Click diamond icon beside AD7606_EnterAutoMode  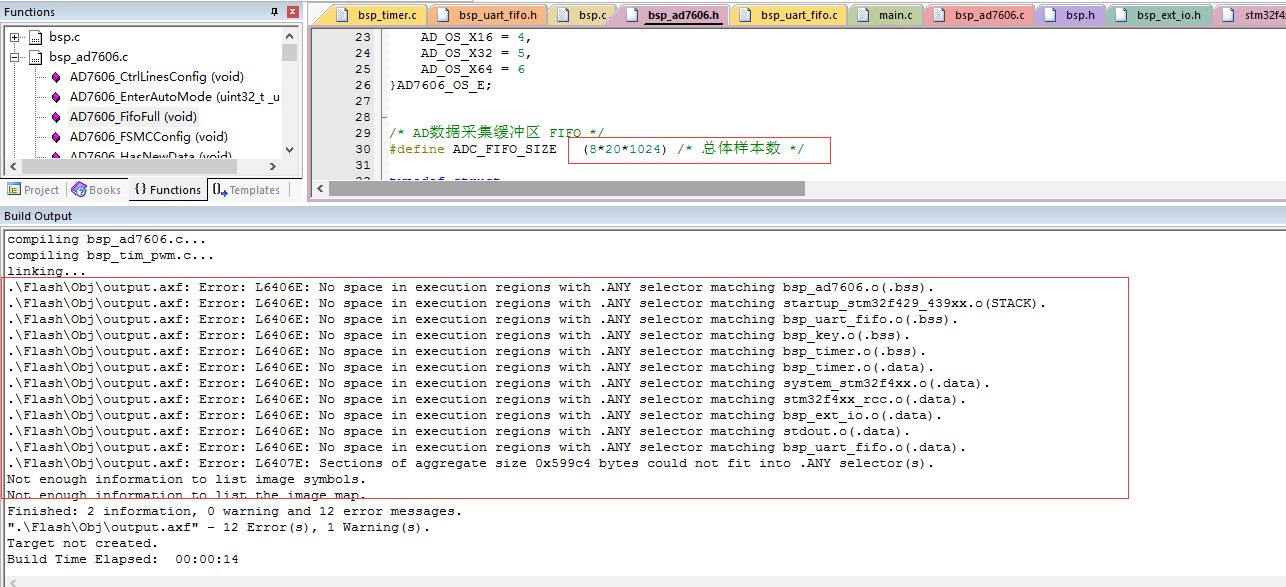55,97
